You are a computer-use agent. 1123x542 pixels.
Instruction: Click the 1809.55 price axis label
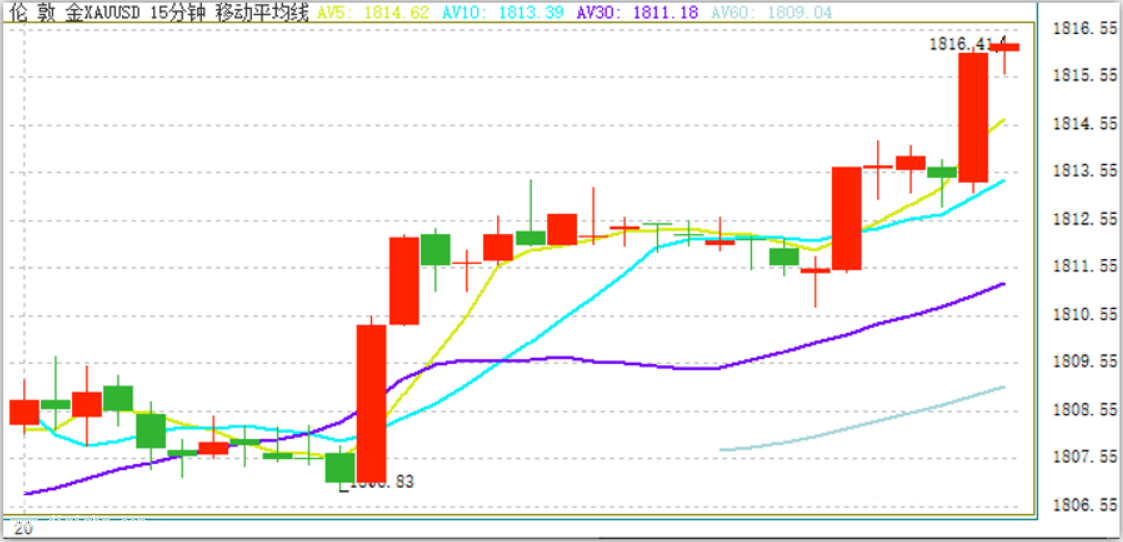(x=1085, y=361)
